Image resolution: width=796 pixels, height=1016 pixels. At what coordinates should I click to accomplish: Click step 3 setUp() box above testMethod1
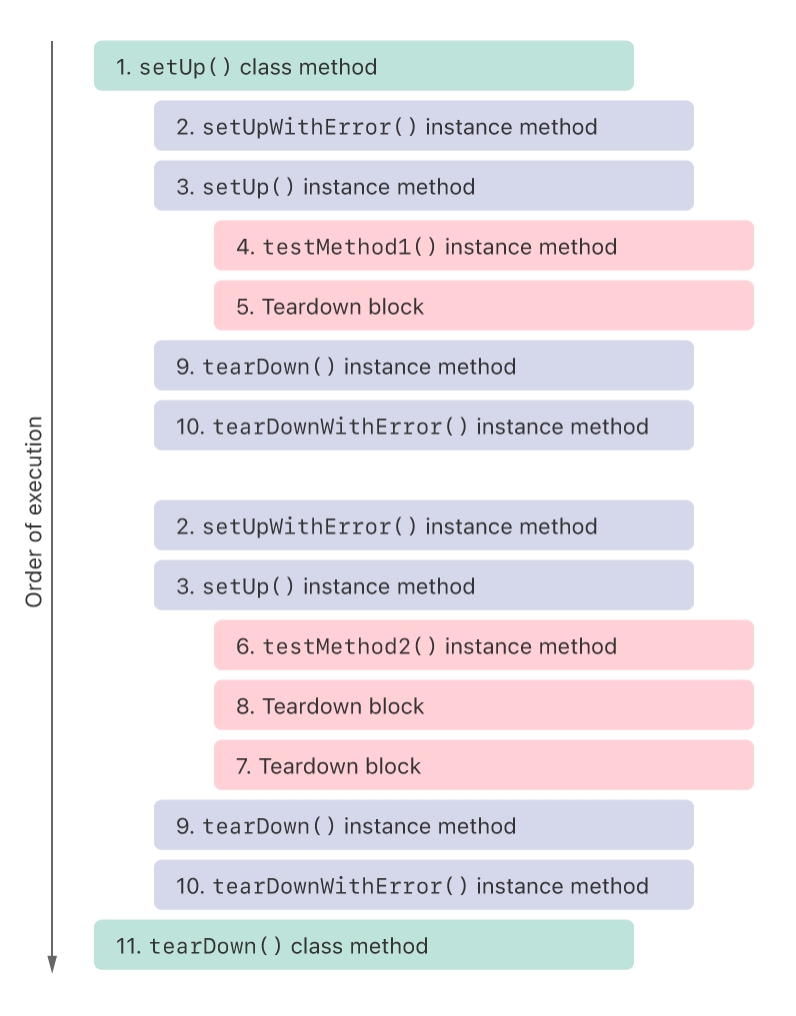424,186
